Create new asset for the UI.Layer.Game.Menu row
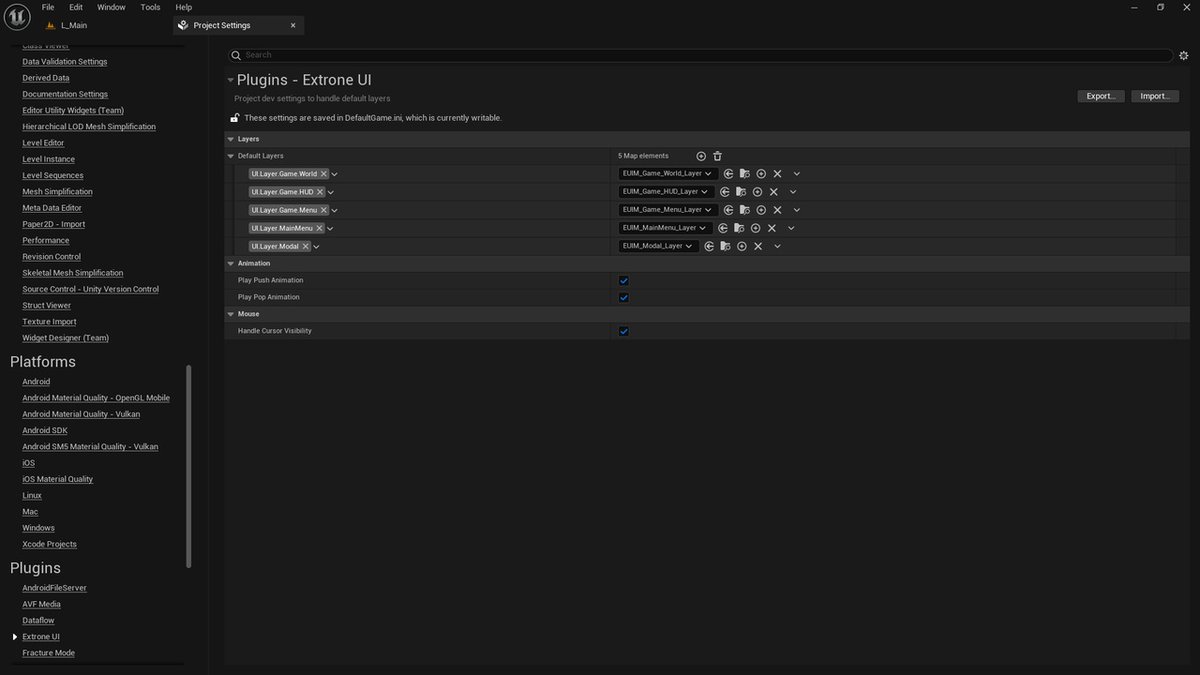The width and height of the screenshot is (1200, 675). click(x=761, y=210)
